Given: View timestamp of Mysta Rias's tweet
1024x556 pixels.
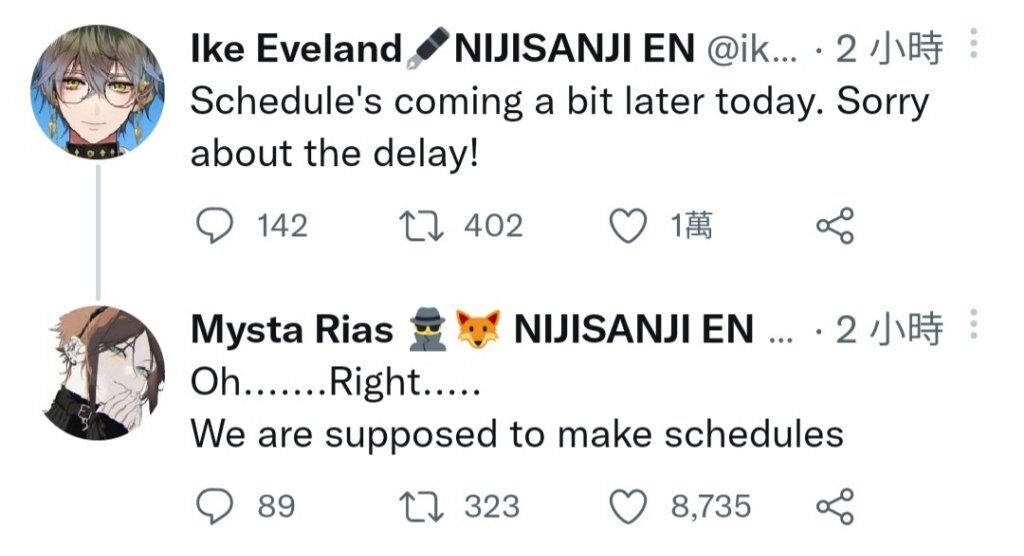Looking at the screenshot, I should [x=889, y=329].
